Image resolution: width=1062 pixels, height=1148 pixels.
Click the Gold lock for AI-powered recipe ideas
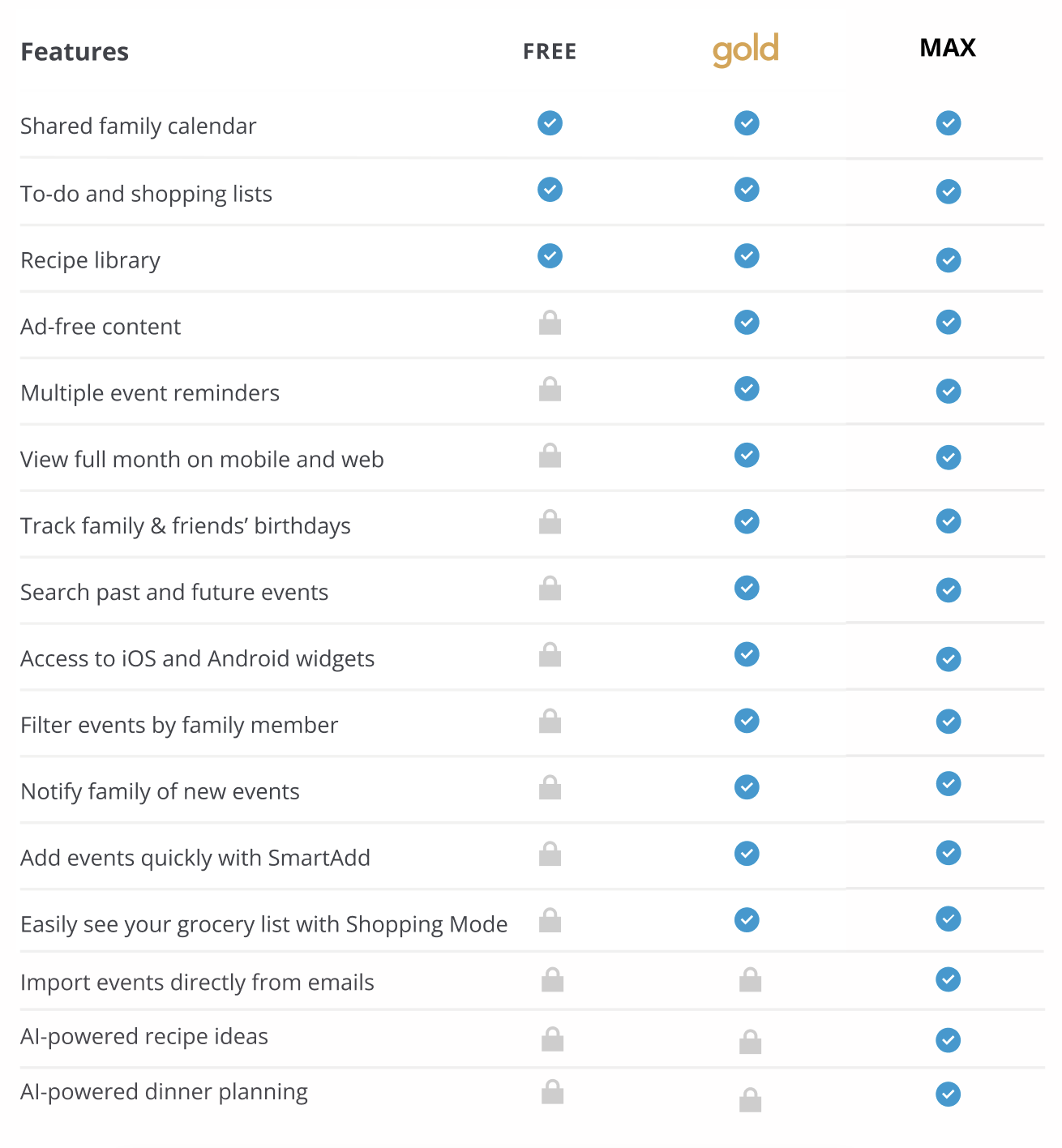tap(750, 1042)
